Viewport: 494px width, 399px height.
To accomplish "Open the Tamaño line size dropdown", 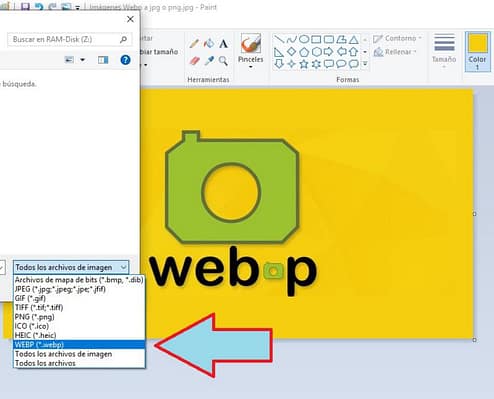I will pyautogui.click(x=444, y=51).
